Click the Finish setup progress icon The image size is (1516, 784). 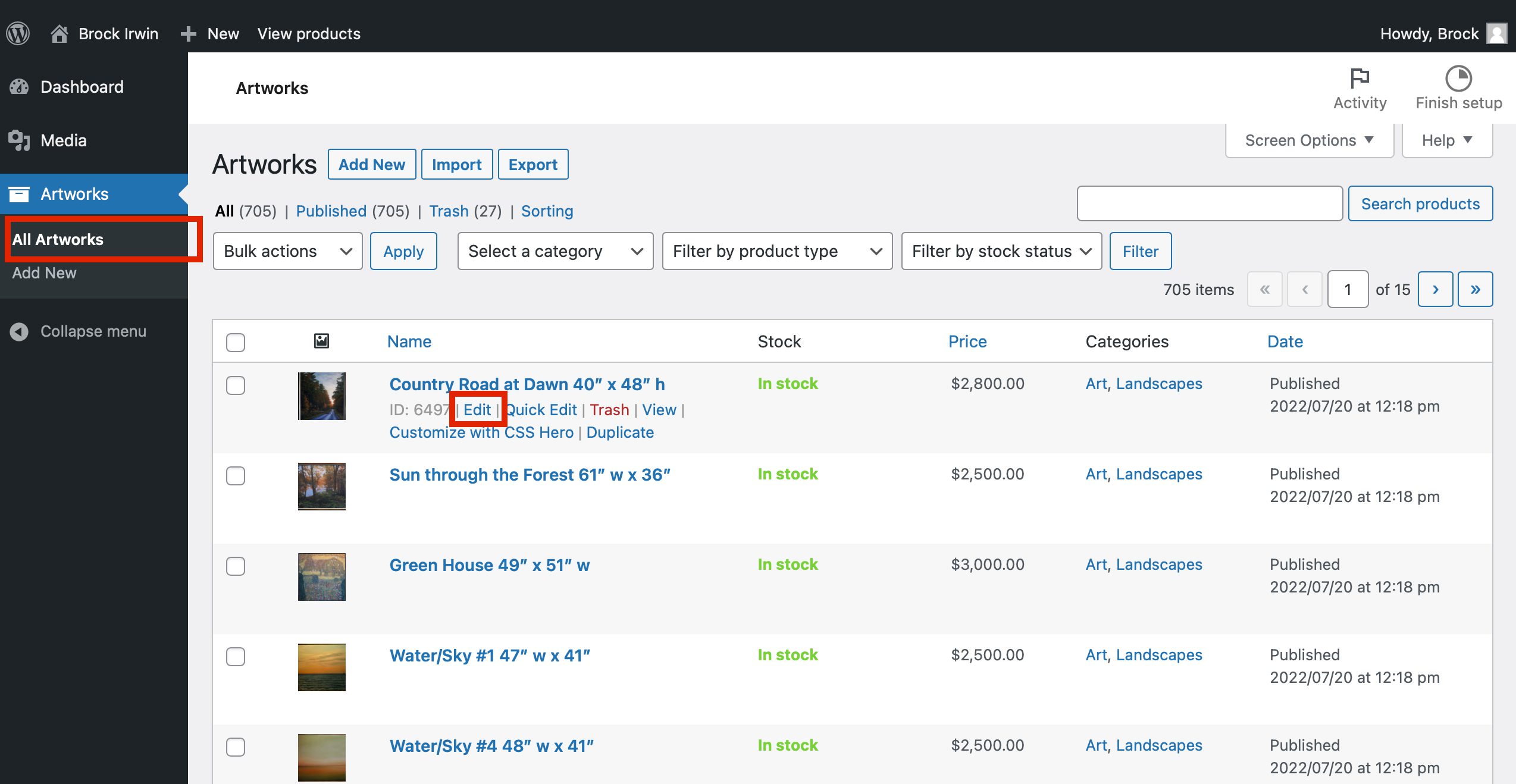1458,78
